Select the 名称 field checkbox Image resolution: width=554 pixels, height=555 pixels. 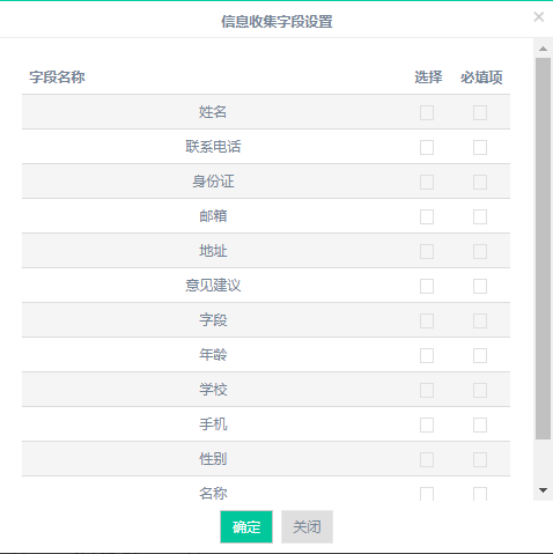pyautogui.click(x=427, y=494)
